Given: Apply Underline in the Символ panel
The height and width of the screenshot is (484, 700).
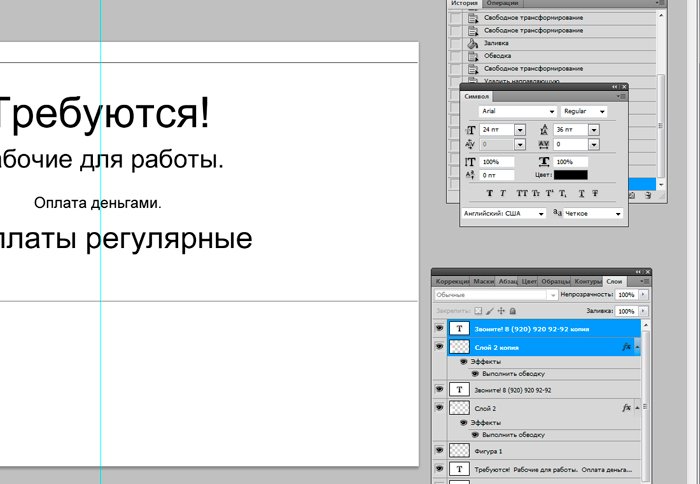Looking at the screenshot, I should click(x=580, y=192).
